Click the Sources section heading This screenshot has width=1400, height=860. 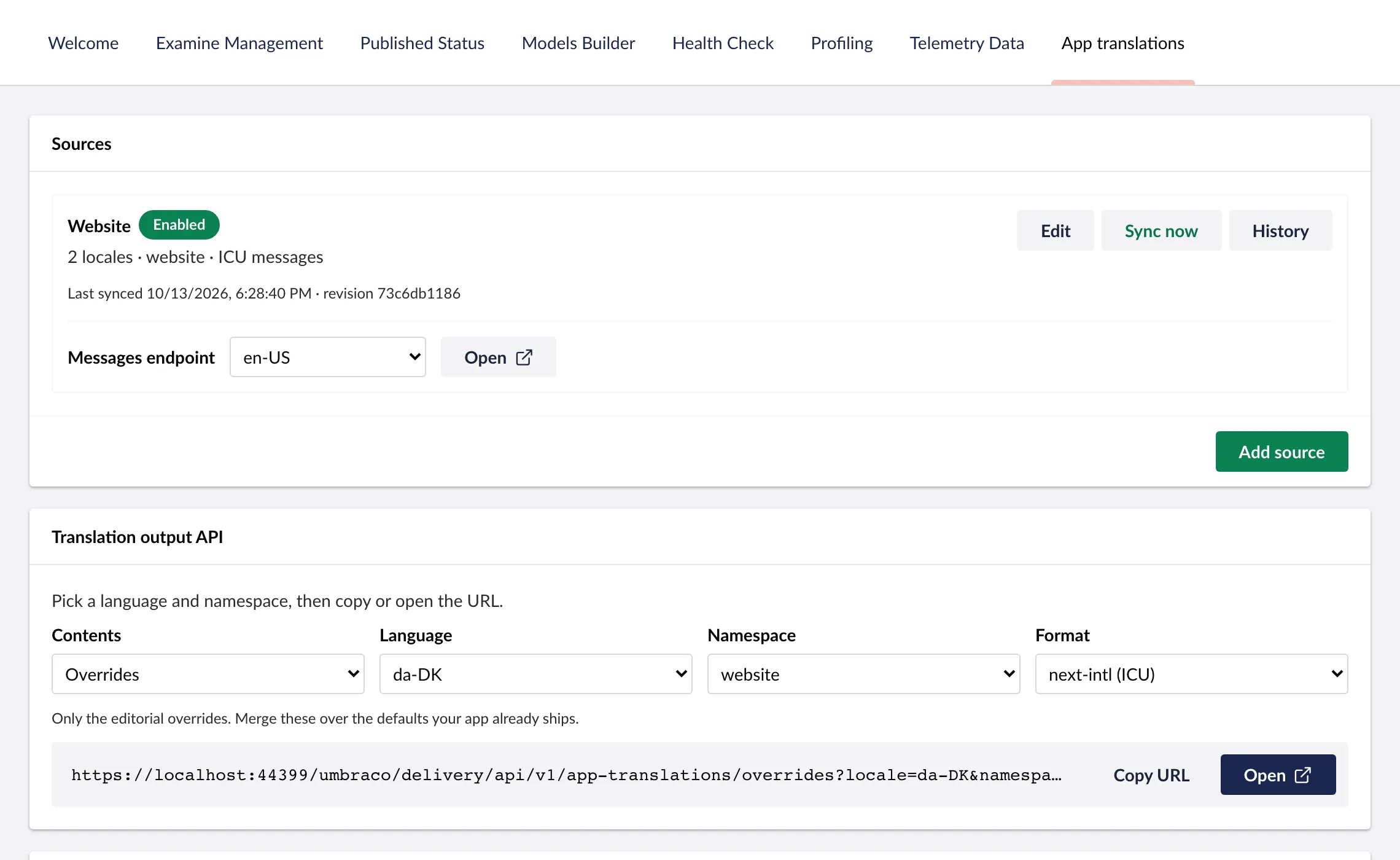click(82, 144)
